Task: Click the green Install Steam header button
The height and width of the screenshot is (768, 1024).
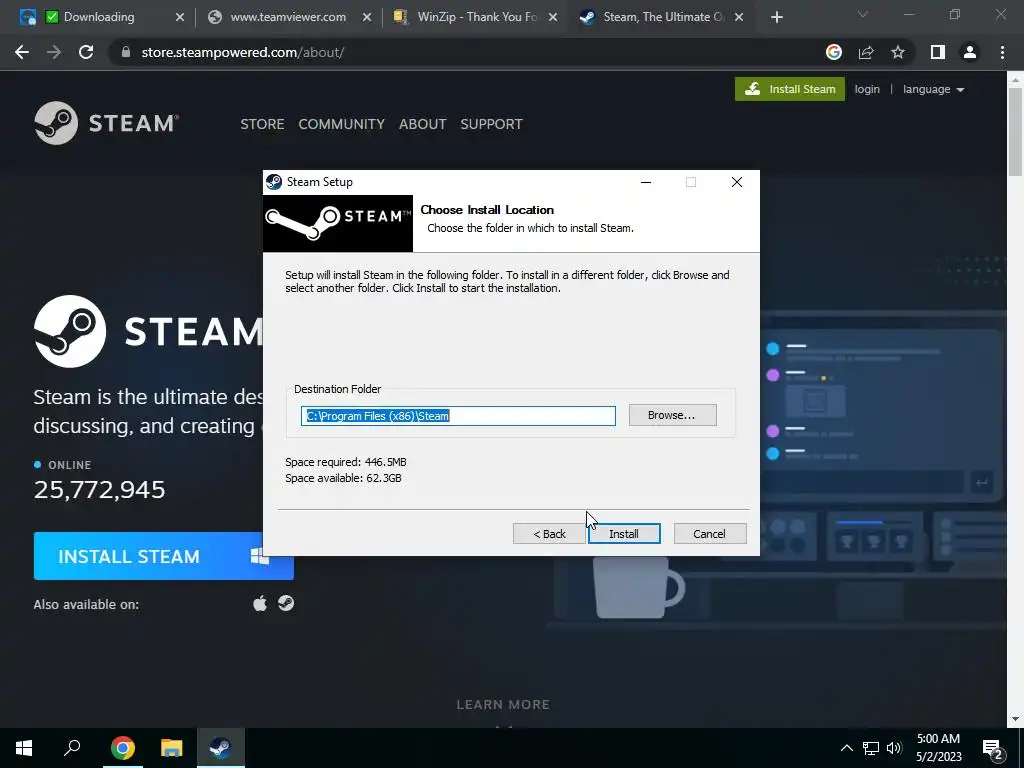Action: coord(790,89)
